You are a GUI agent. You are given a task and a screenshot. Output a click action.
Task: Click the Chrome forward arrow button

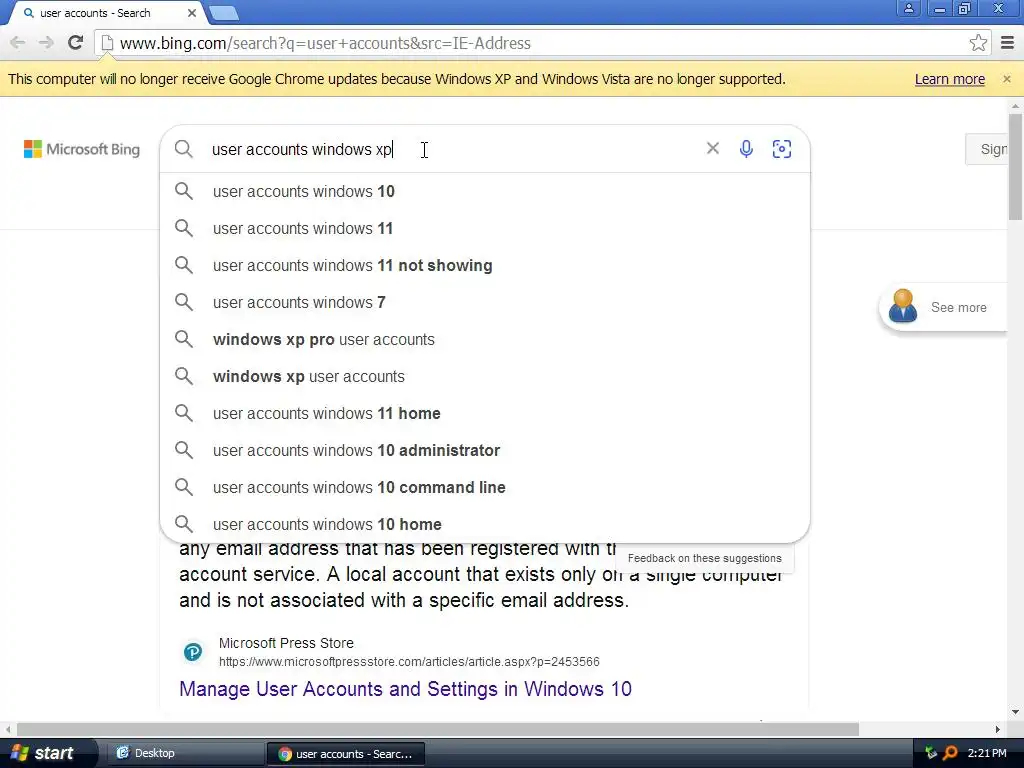tap(46, 43)
